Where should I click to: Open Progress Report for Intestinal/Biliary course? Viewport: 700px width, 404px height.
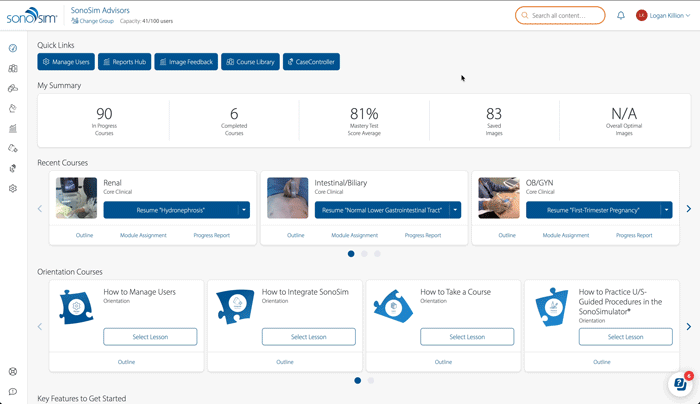click(423, 235)
